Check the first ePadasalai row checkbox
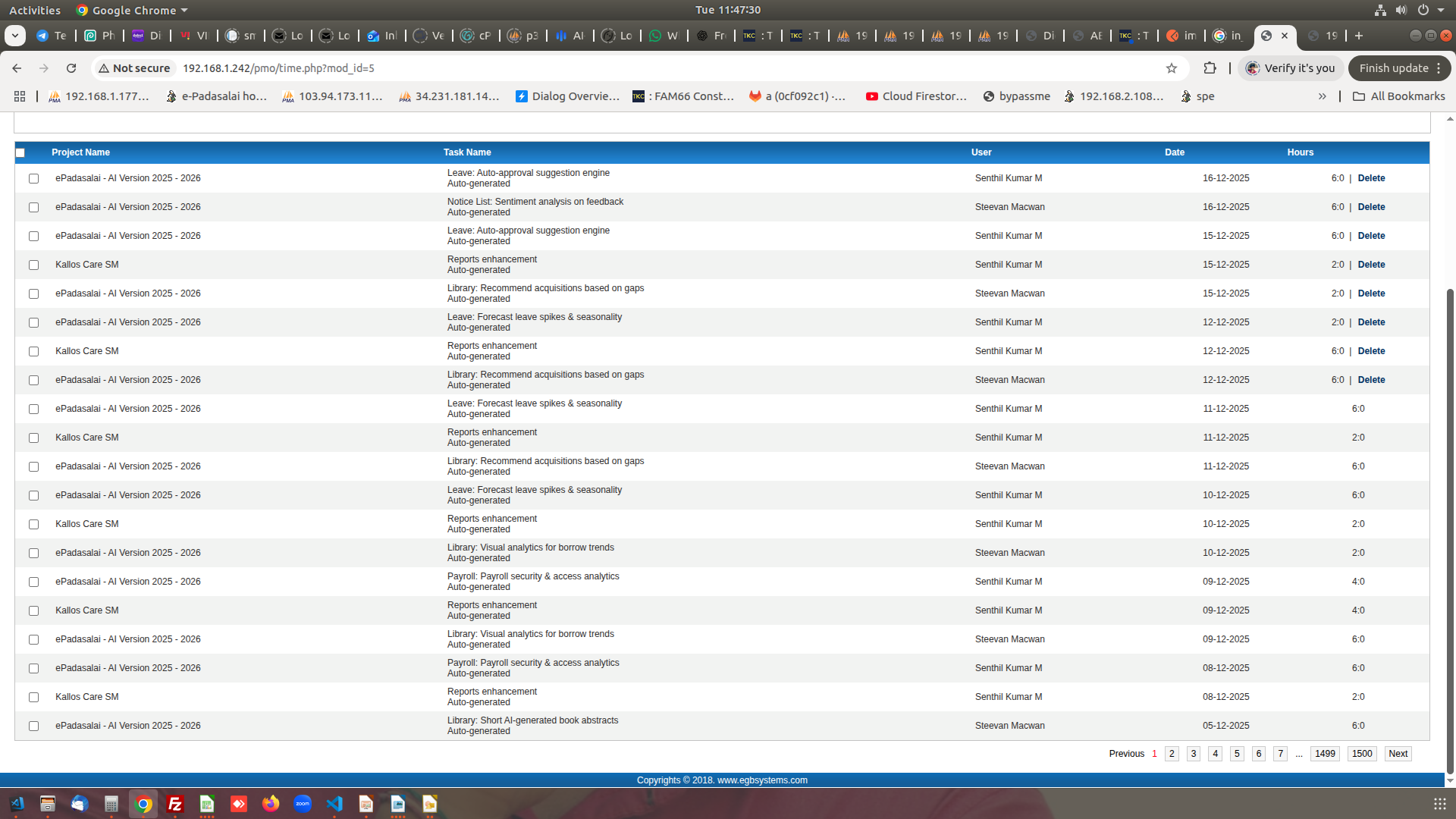 click(33, 179)
